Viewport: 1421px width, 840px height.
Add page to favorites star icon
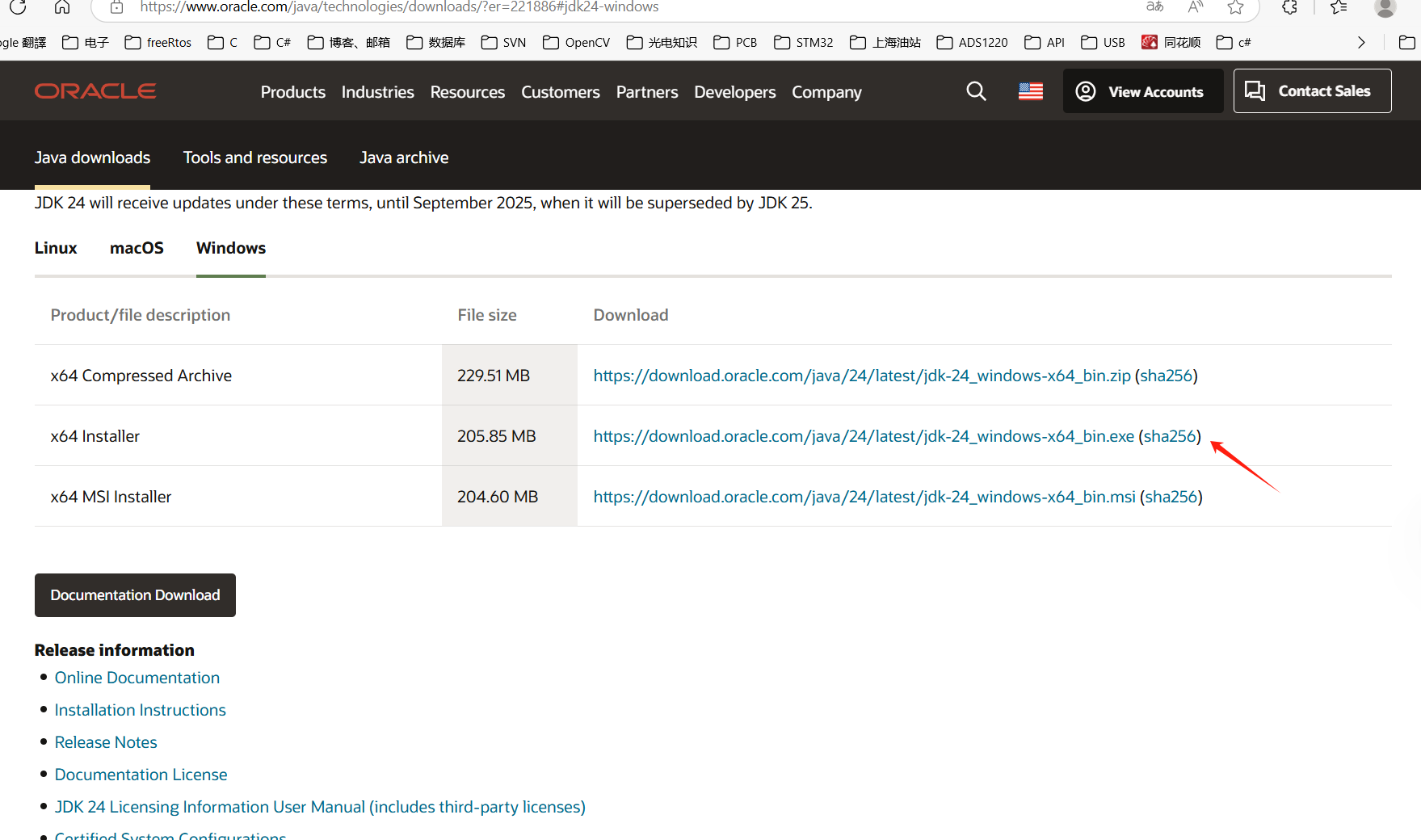[1235, 7]
